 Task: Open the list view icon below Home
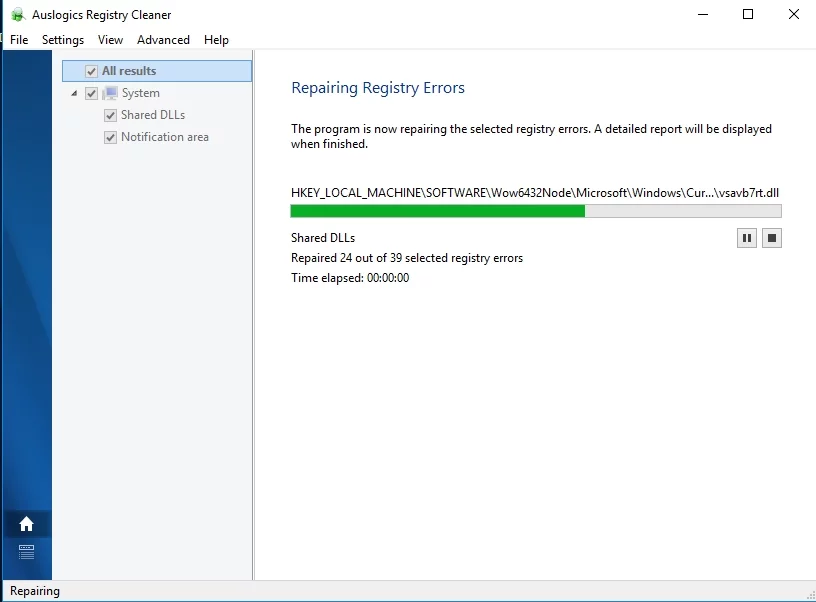(26, 551)
